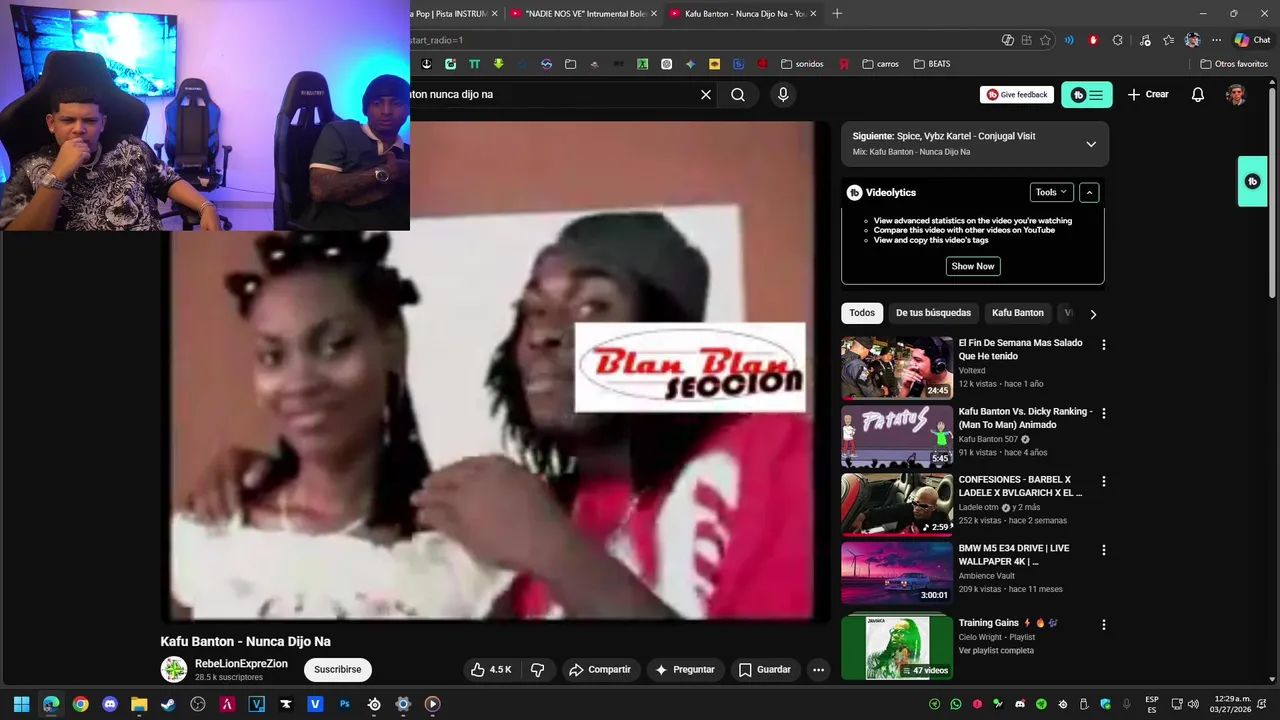Screen dimensions: 1280x720
Task: Click Show Now in Videolytics
Action: 973,266
